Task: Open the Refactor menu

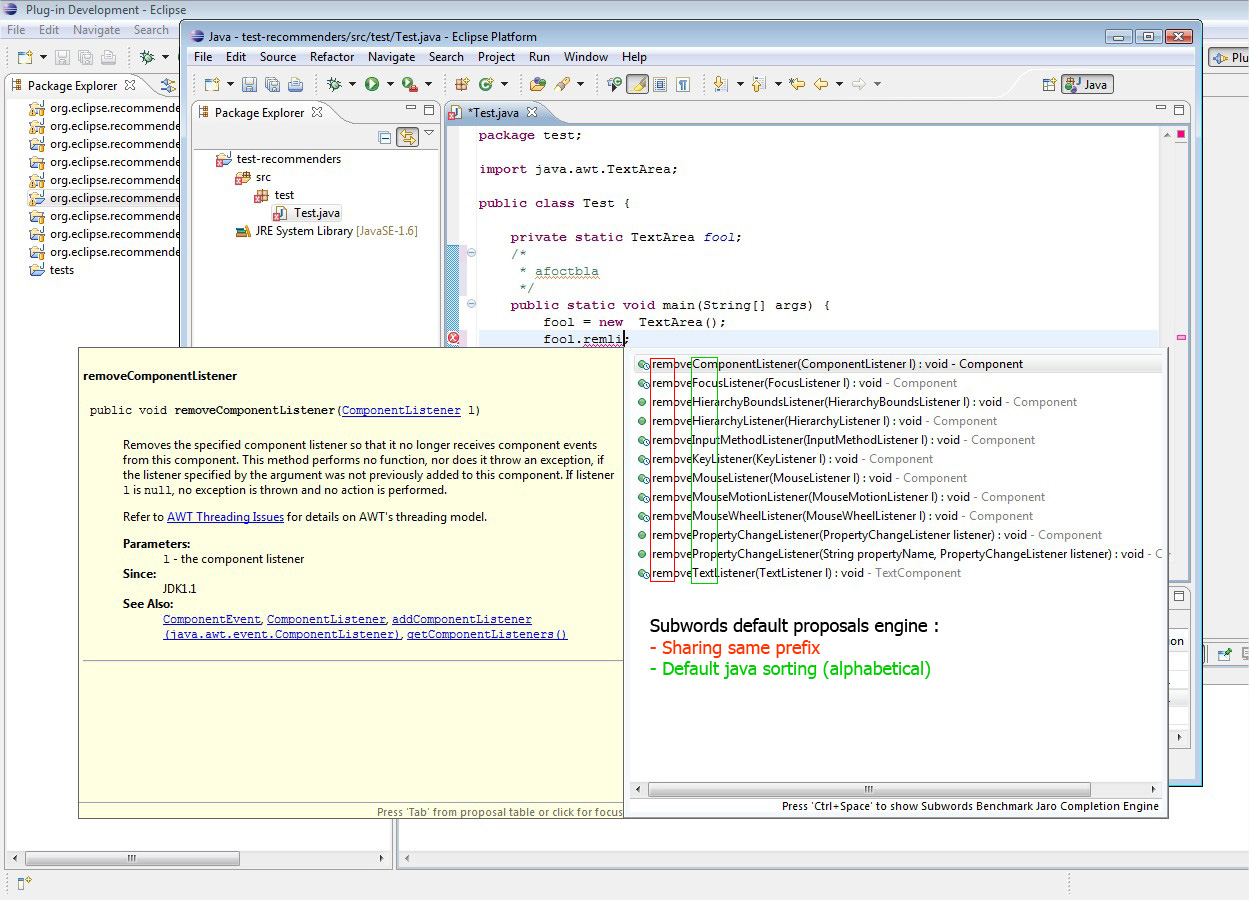Action: [332, 57]
